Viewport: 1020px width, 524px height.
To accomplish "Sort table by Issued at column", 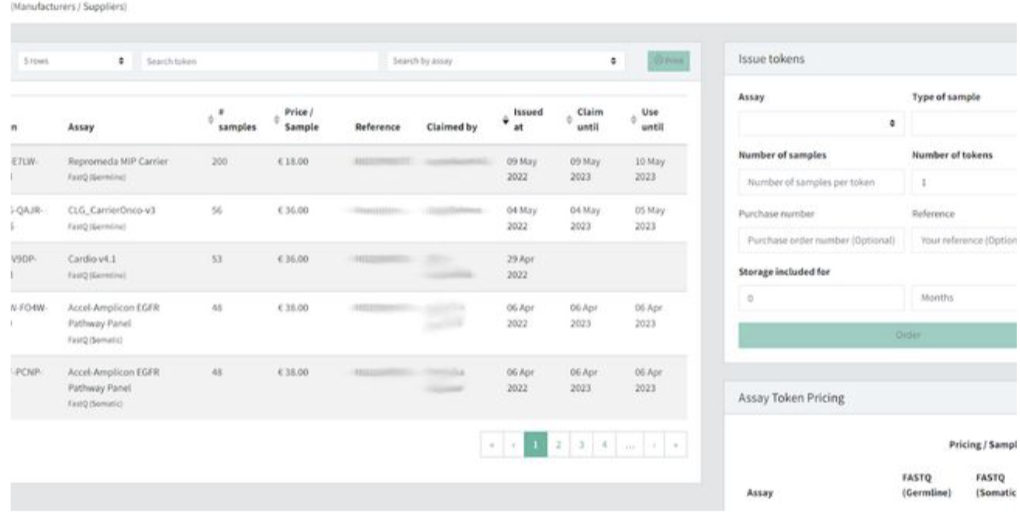I will [x=526, y=120].
